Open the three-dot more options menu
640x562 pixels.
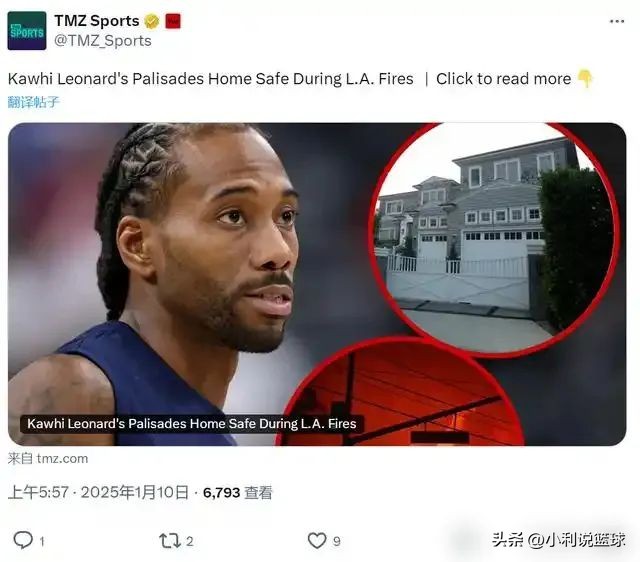(x=617, y=21)
